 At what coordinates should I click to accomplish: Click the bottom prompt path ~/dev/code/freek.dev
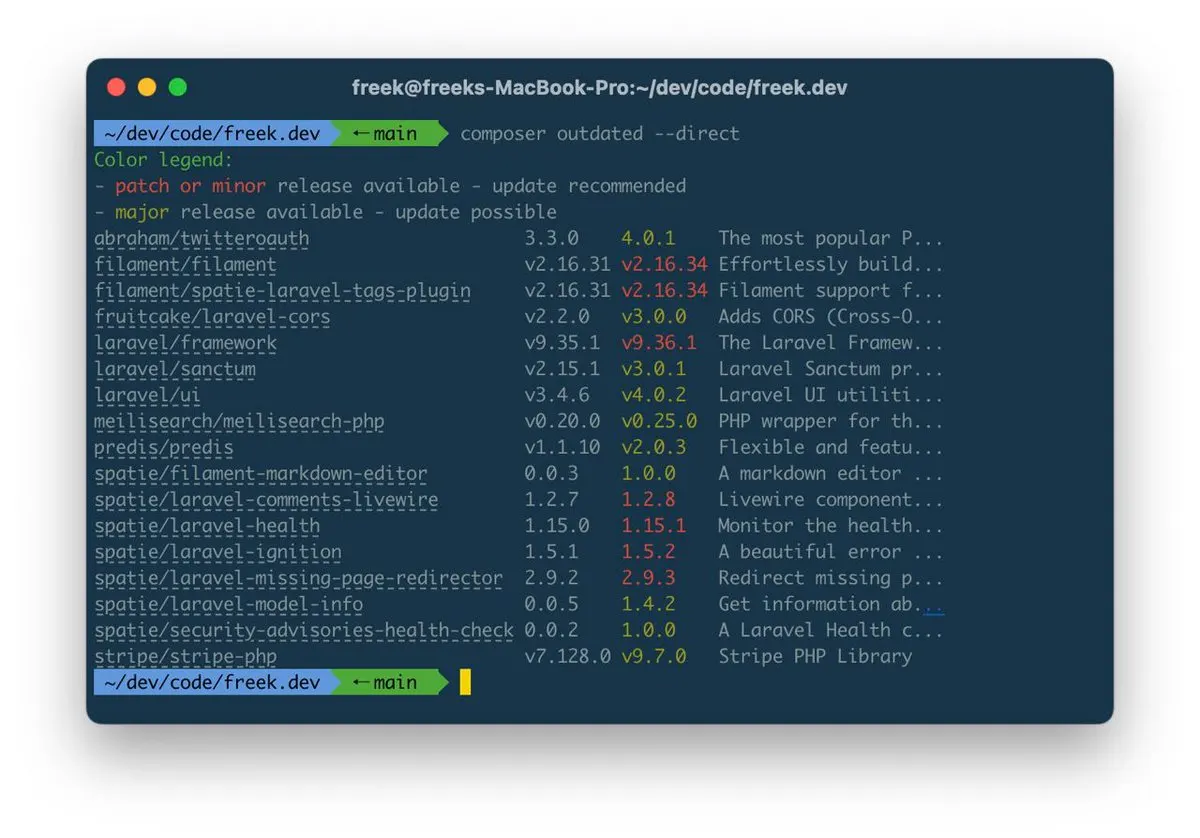pyautogui.click(x=211, y=682)
